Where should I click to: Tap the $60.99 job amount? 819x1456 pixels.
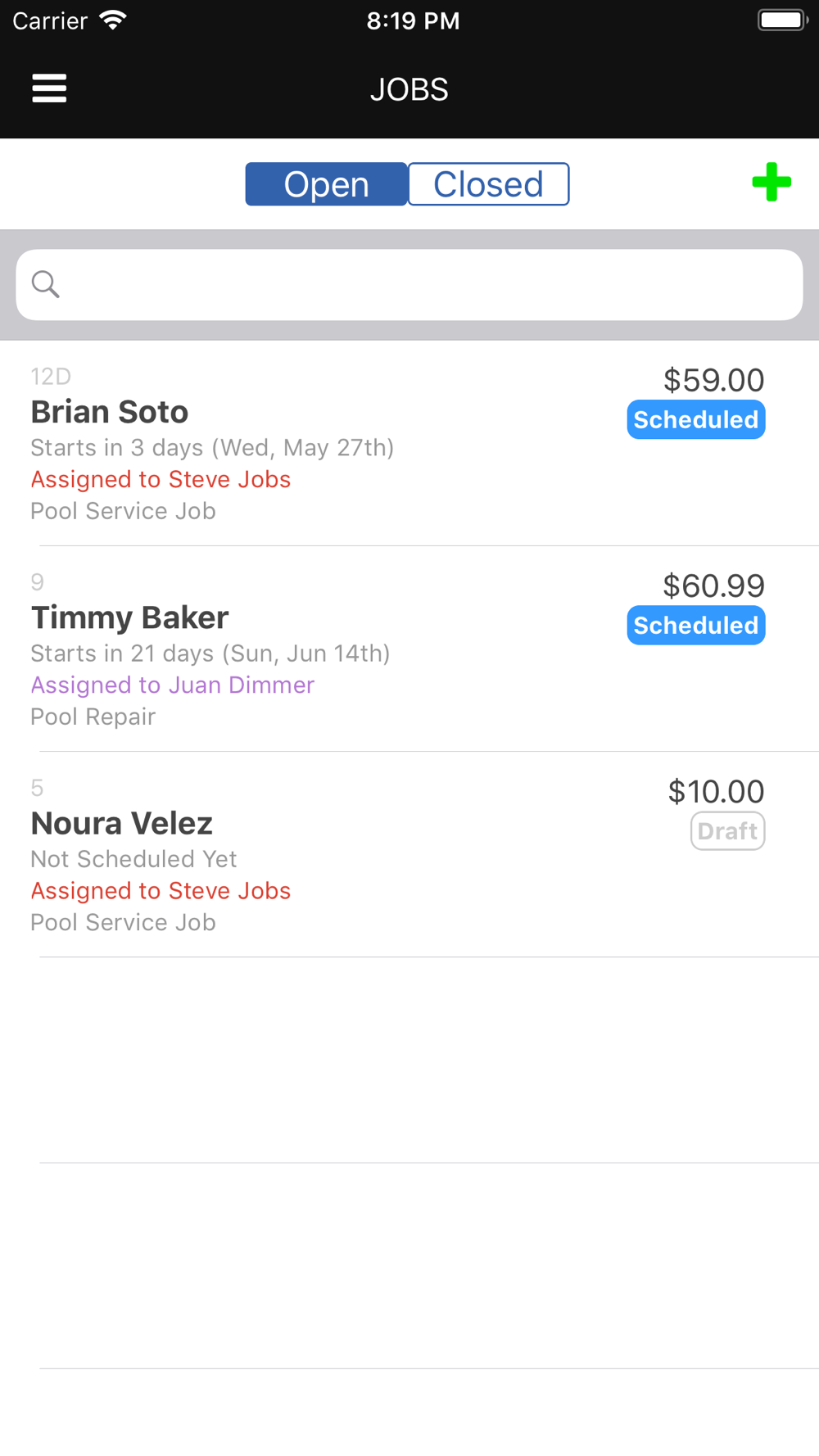[713, 586]
